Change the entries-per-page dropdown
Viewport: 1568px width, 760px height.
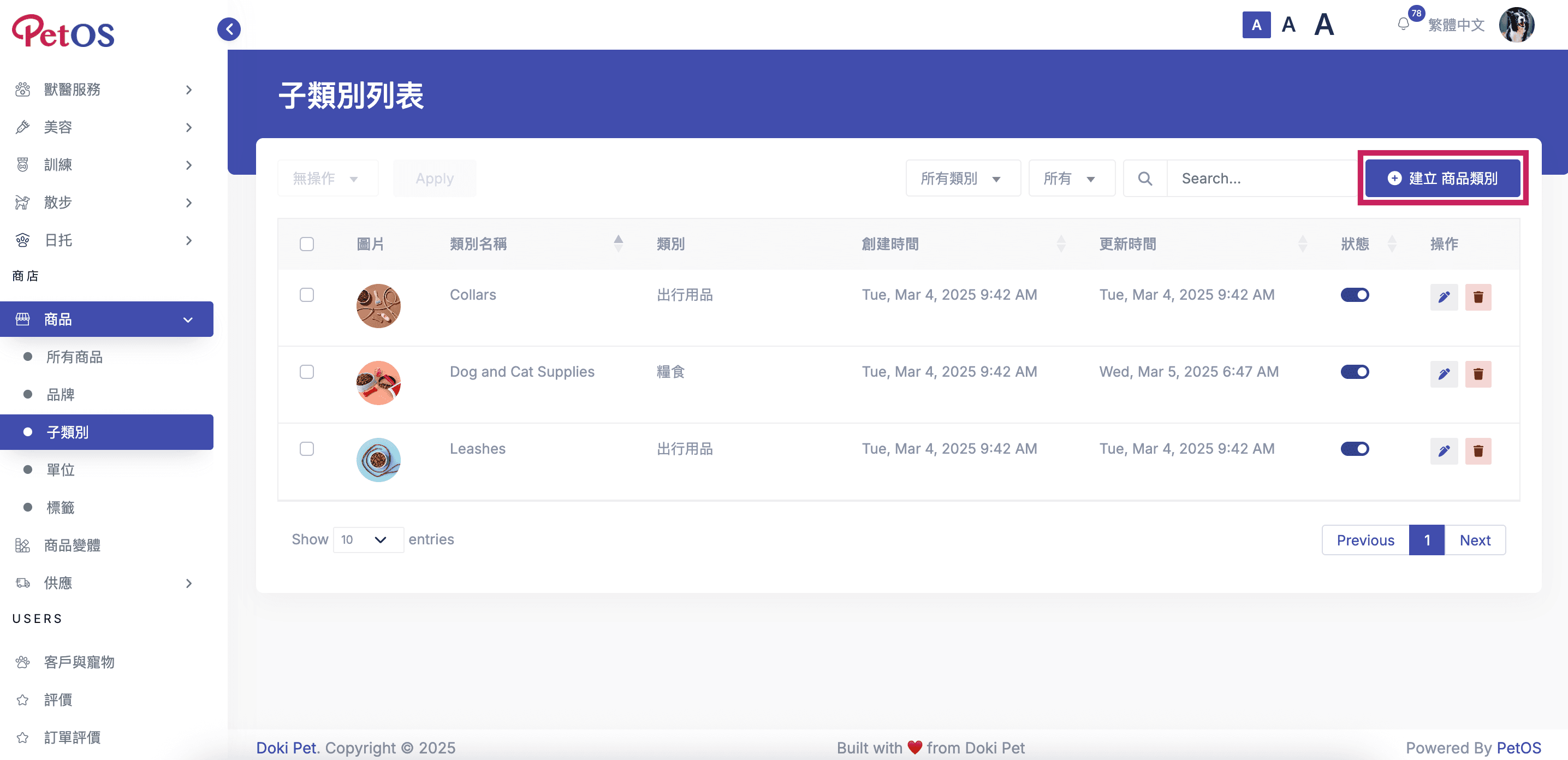pos(369,540)
